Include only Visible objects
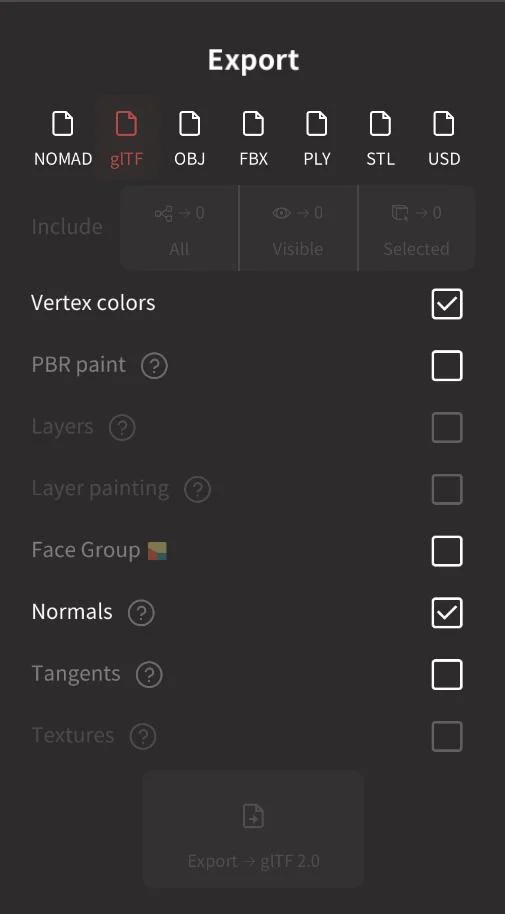Viewport: 505px width, 914px height. click(x=298, y=228)
